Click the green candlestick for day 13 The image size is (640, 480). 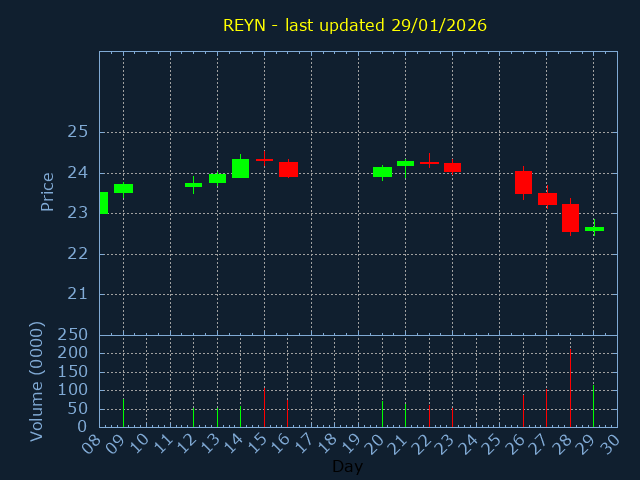[x=217, y=178]
